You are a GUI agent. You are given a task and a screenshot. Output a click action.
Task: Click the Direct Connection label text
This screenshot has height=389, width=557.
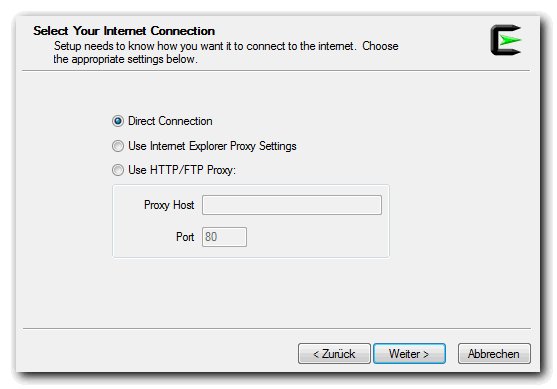click(x=170, y=121)
